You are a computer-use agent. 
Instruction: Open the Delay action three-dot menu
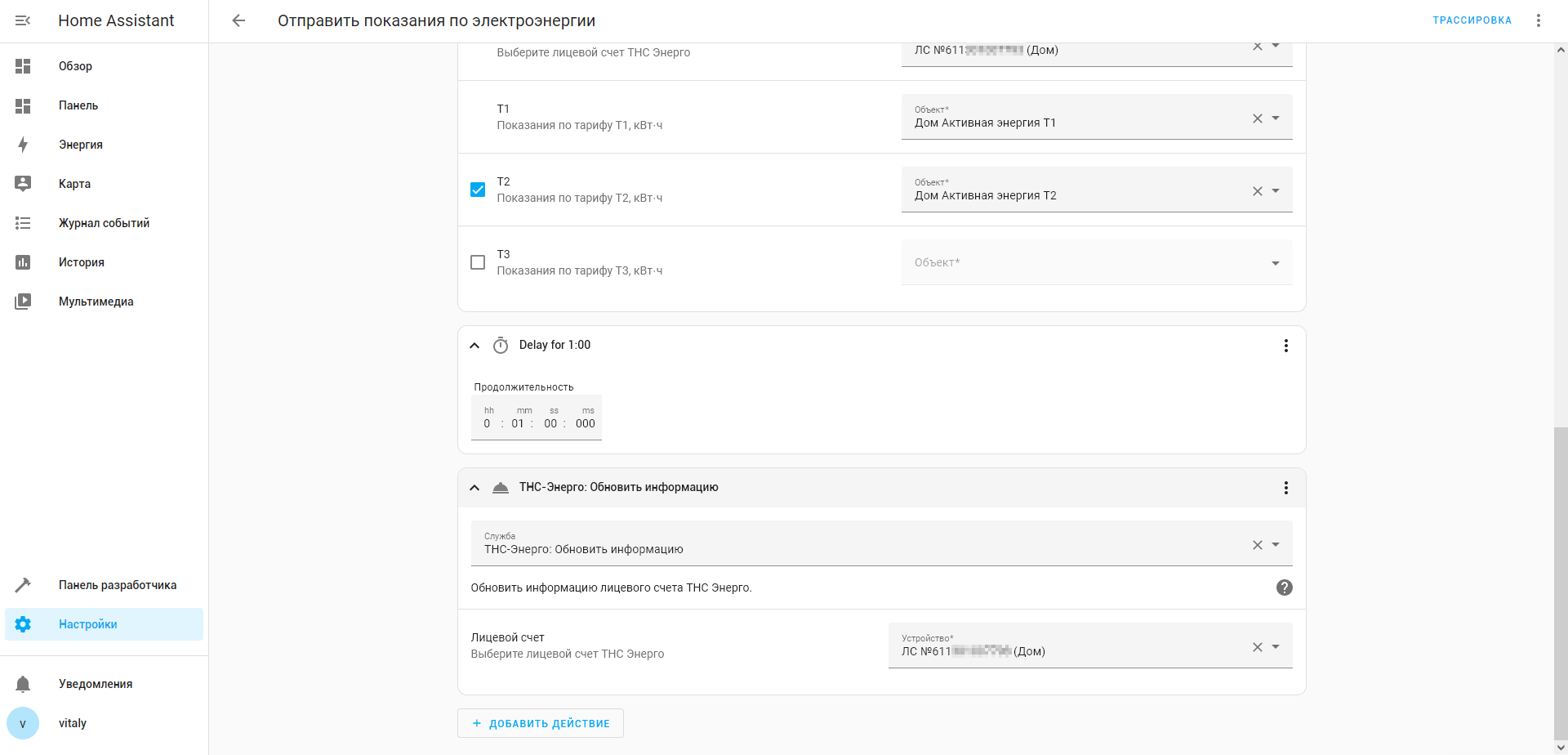click(1286, 346)
